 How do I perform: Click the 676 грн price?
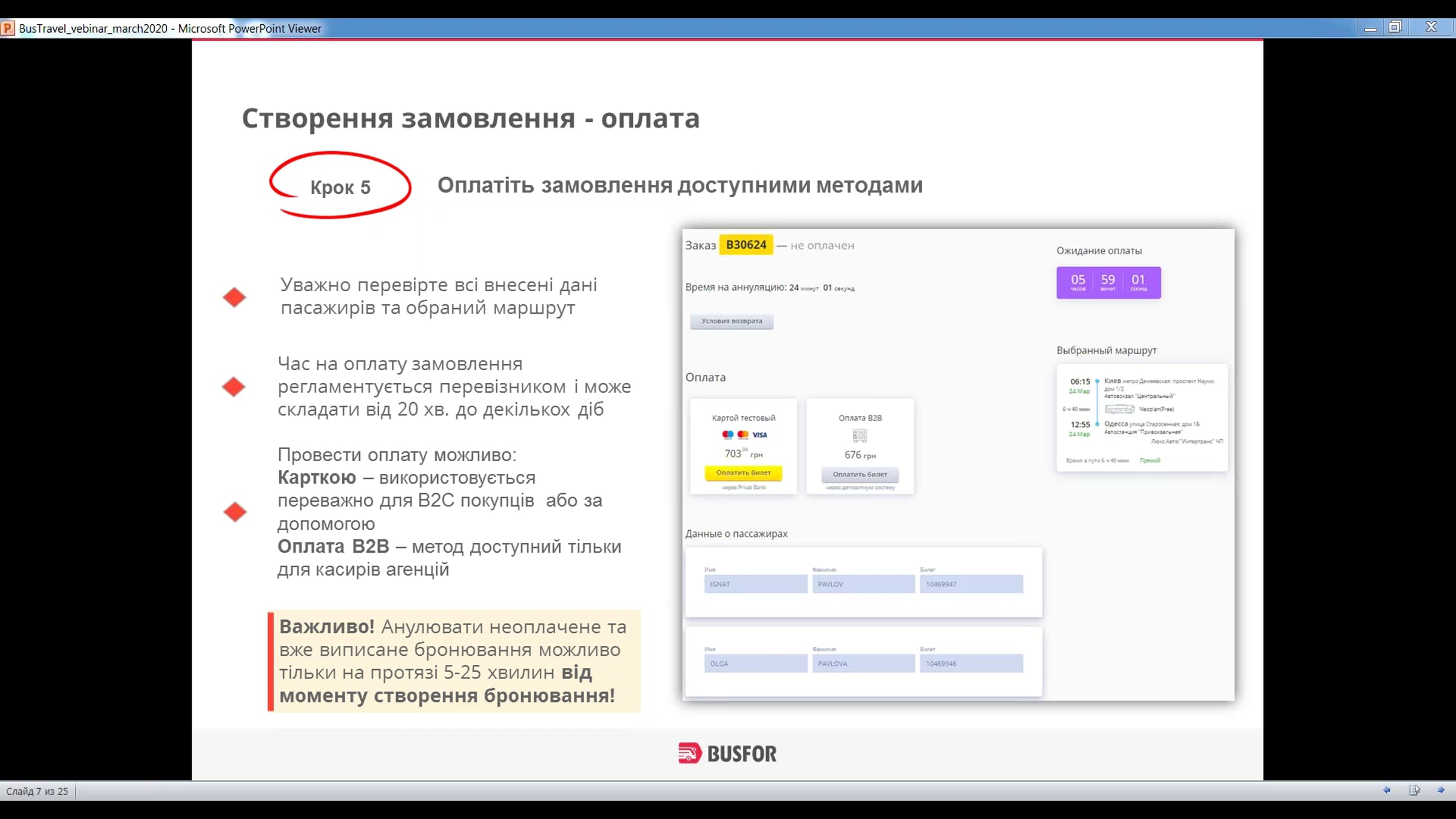(x=860, y=455)
